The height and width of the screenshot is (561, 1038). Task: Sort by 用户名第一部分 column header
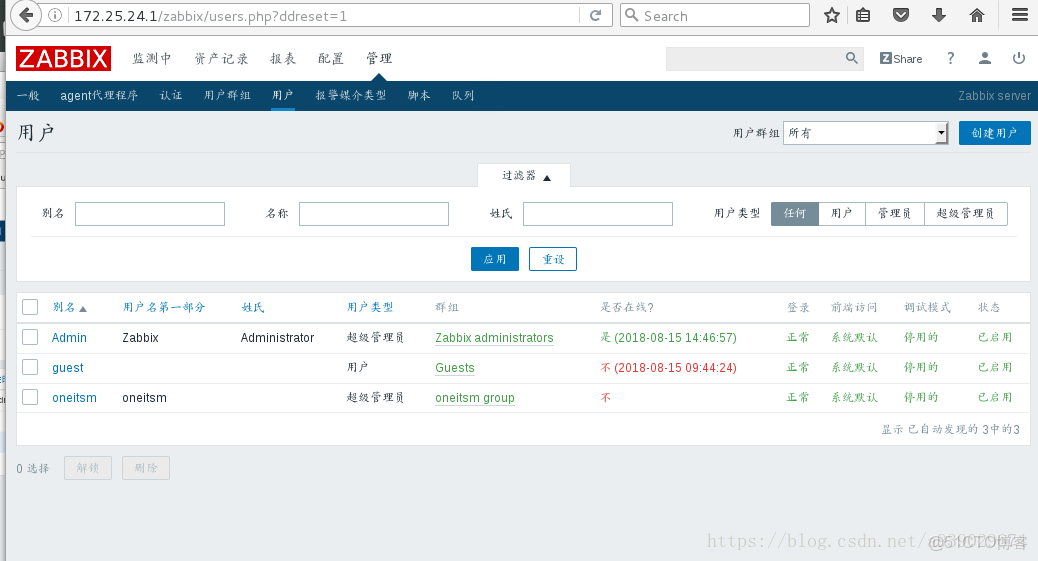(x=164, y=307)
